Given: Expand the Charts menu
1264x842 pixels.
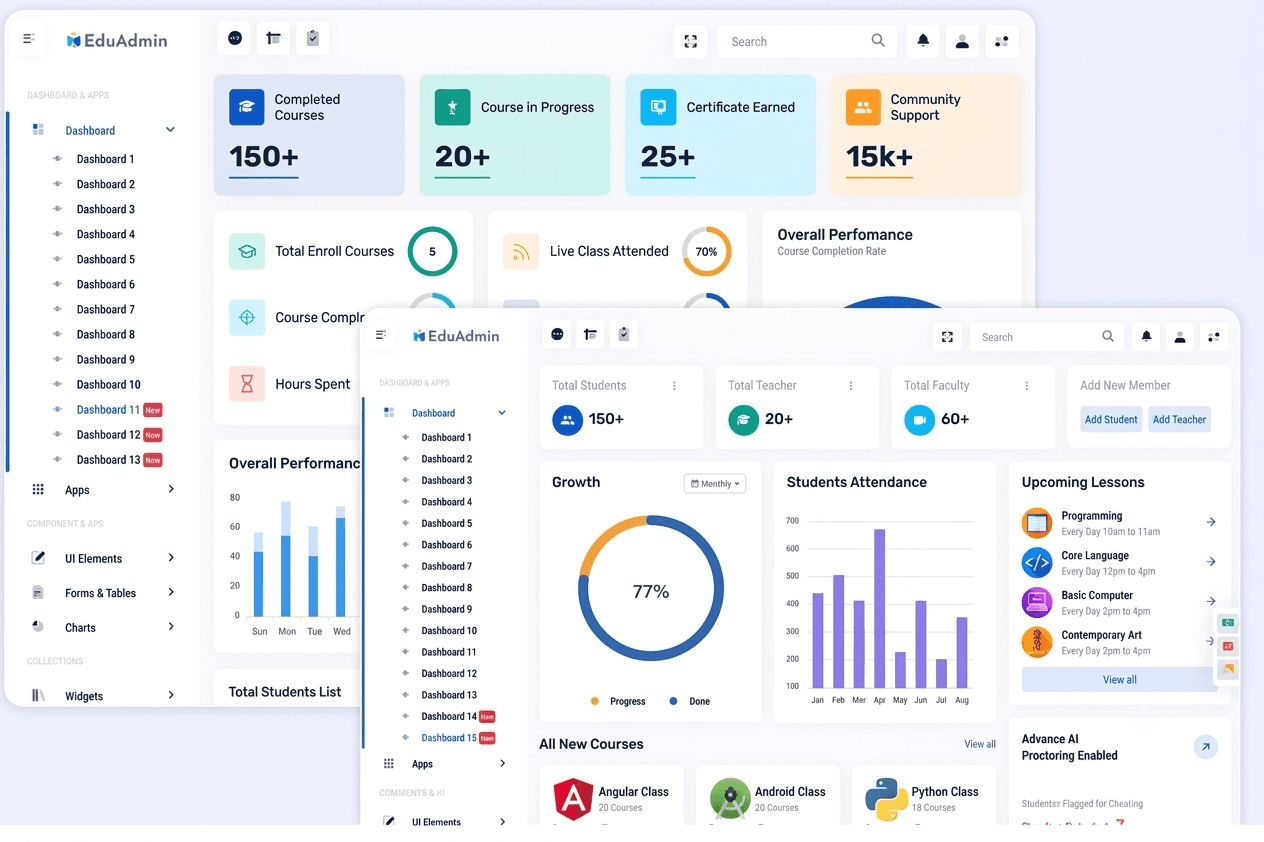Looking at the screenshot, I should (171, 627).
